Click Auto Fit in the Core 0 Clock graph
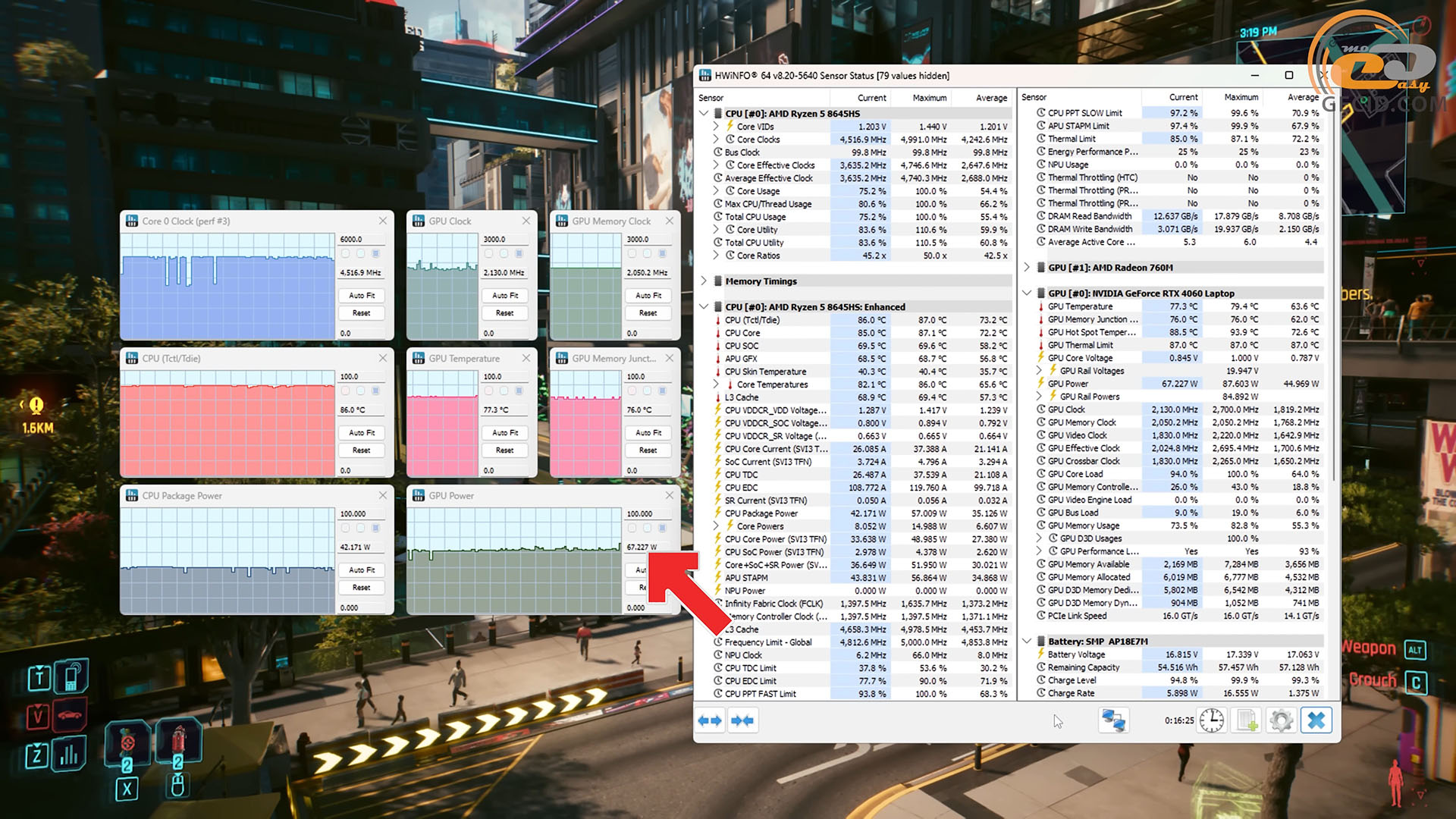This screenshot has width=1456, height=819. point(362,295)
